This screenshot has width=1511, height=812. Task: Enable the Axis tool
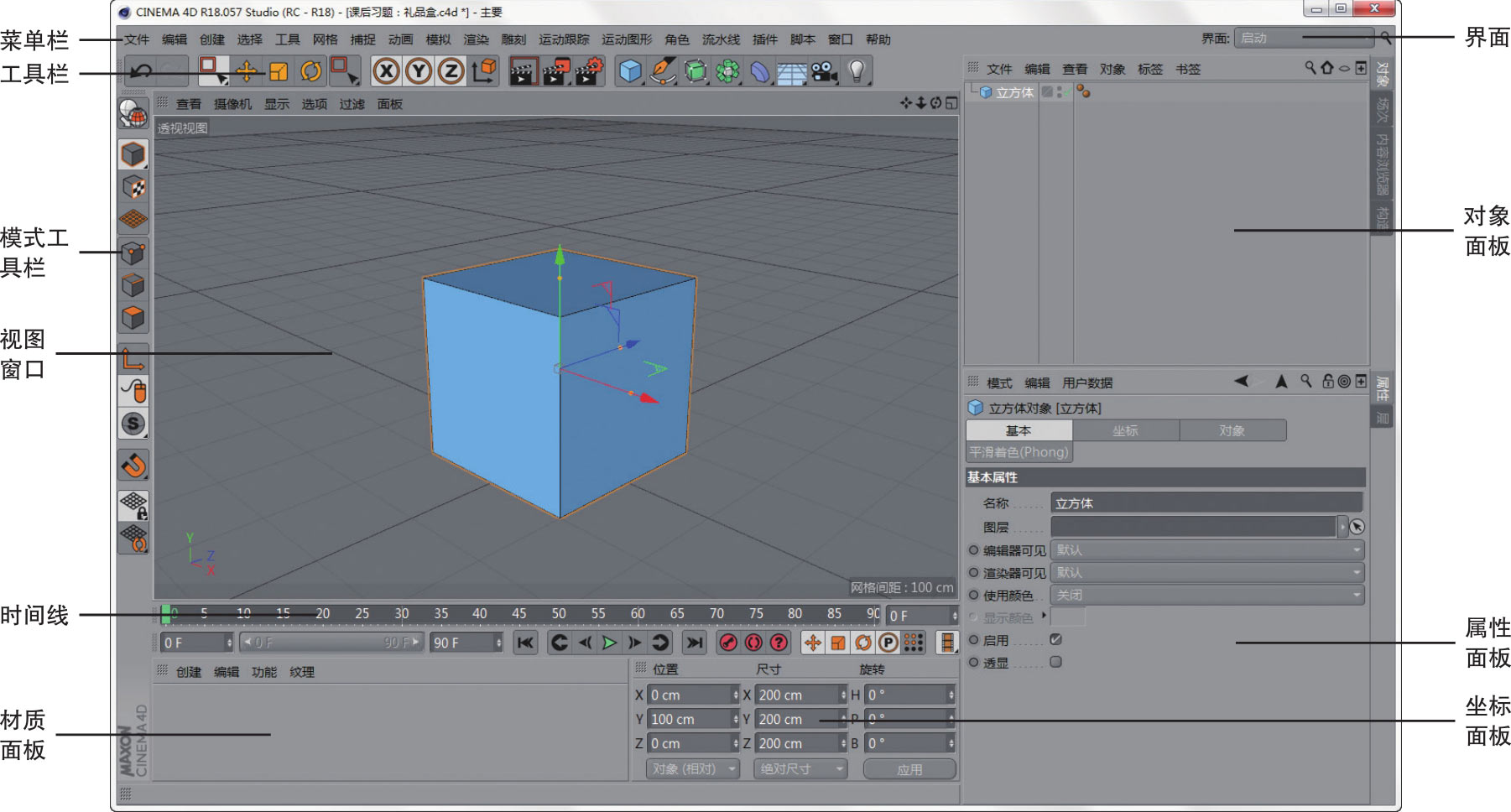click(x=133, y=359)
